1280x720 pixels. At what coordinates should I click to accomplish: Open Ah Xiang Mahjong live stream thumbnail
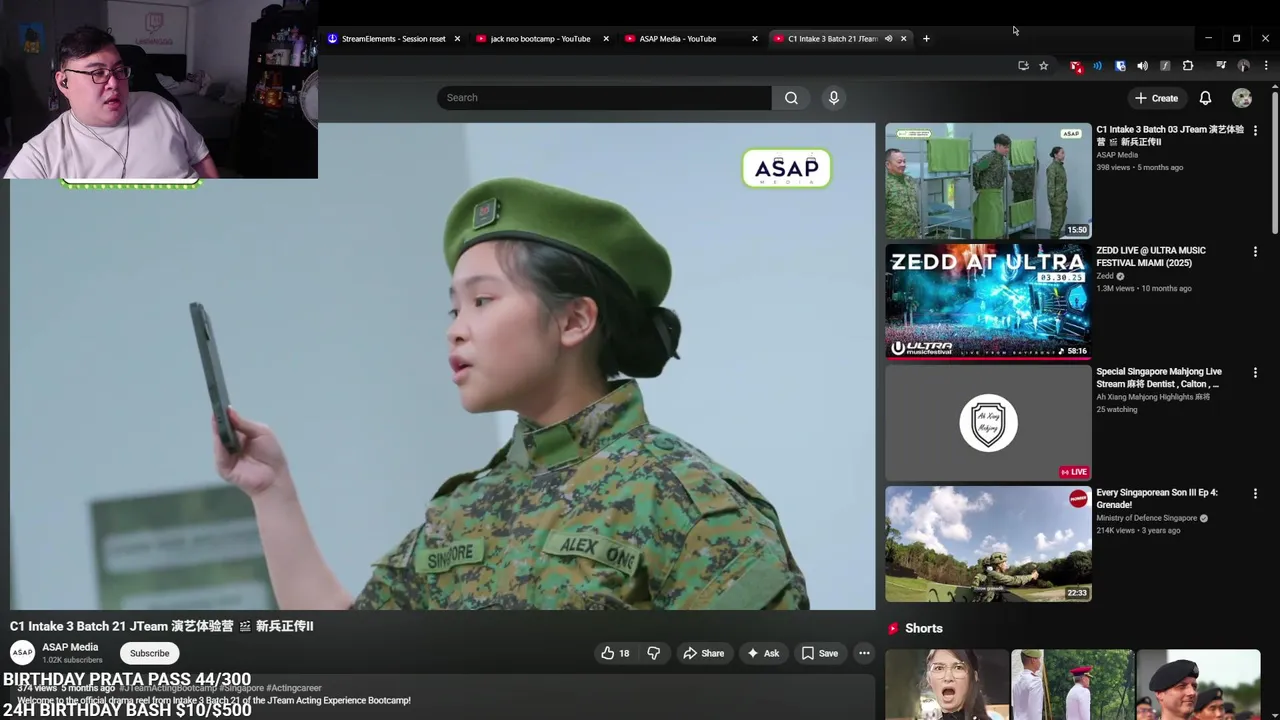tap(988, 423)
